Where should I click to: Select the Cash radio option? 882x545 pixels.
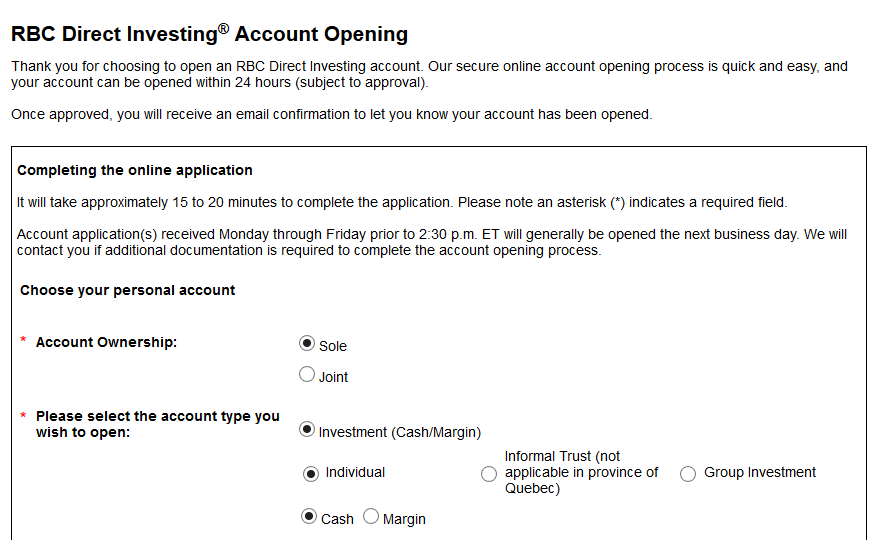(x=309, y=518)
